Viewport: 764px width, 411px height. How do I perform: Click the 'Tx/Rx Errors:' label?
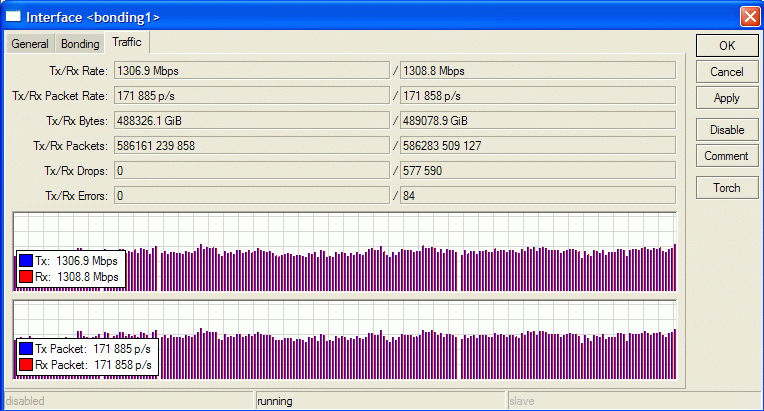76,196
